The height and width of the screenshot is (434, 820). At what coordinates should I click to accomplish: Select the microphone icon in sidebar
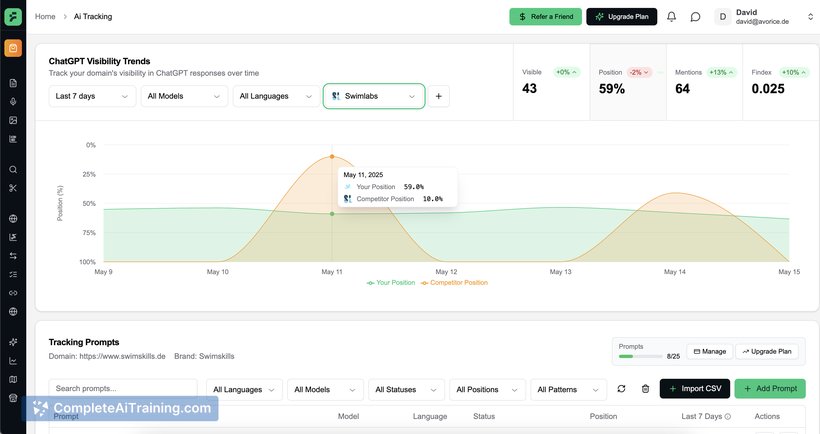pos(13,101)
